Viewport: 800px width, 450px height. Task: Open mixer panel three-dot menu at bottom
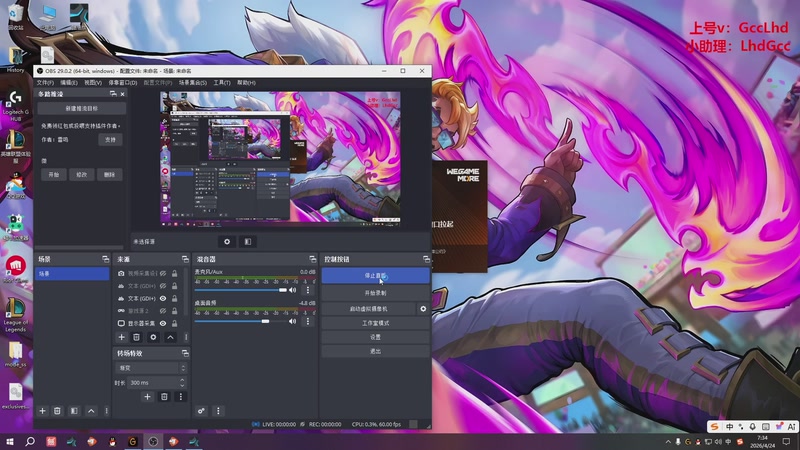point(218,411)
